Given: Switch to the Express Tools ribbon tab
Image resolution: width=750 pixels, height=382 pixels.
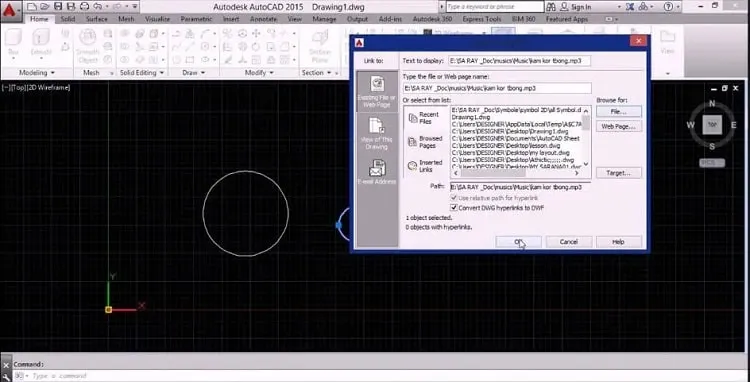Looking at the screenshot, I should (482, 19).
